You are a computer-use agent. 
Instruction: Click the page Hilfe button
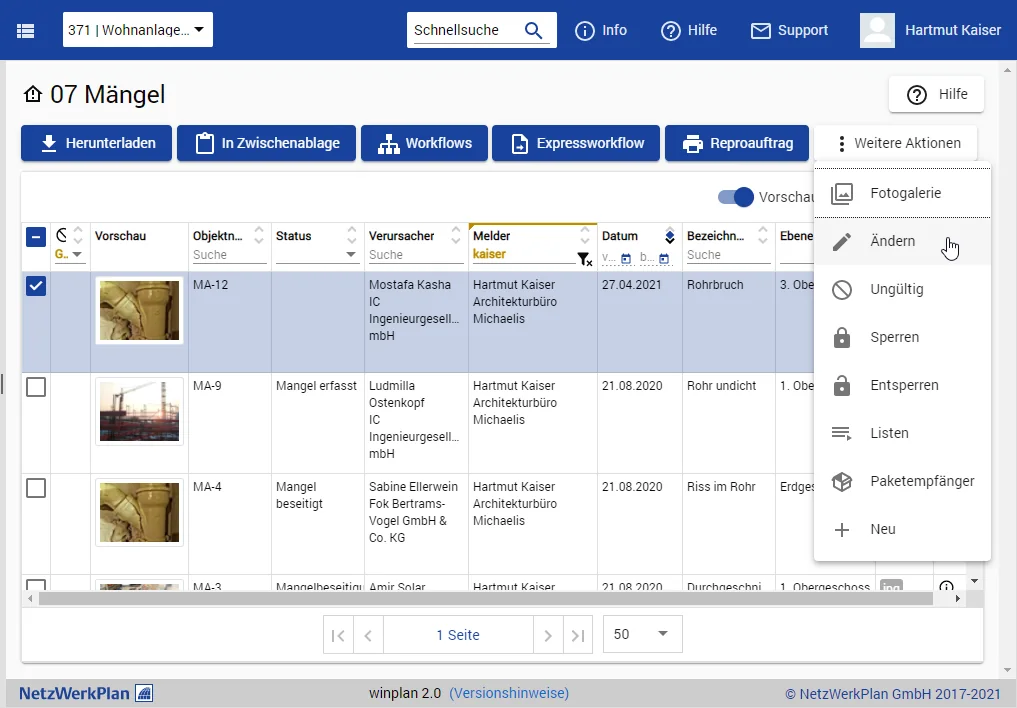click(x=937, y=95)
